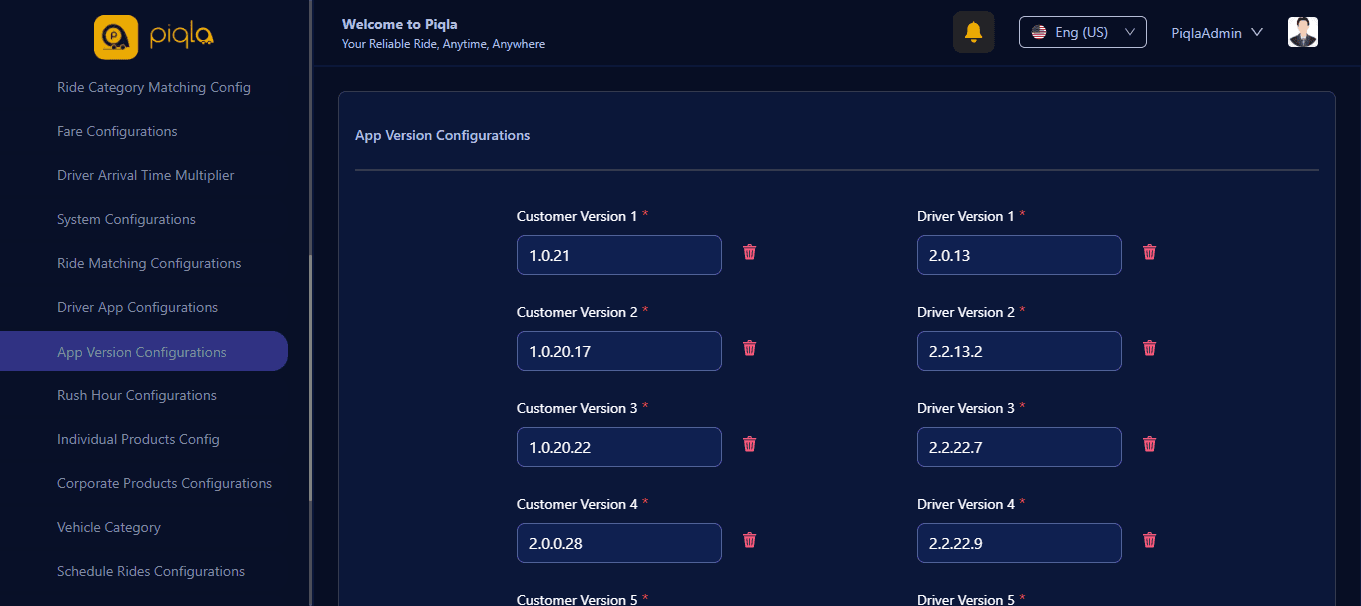
Task: Click the Customer Version 3 label
Action: pyautogui.click(x=576, y=408)
